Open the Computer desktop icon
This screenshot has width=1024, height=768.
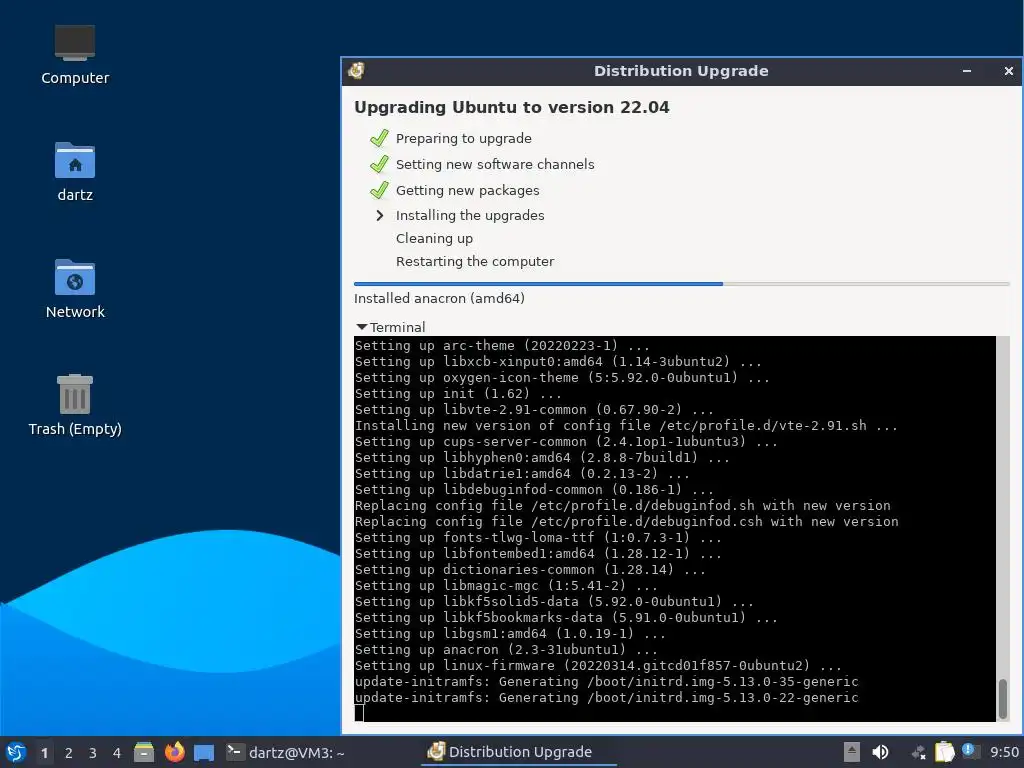tap(74, 55)
